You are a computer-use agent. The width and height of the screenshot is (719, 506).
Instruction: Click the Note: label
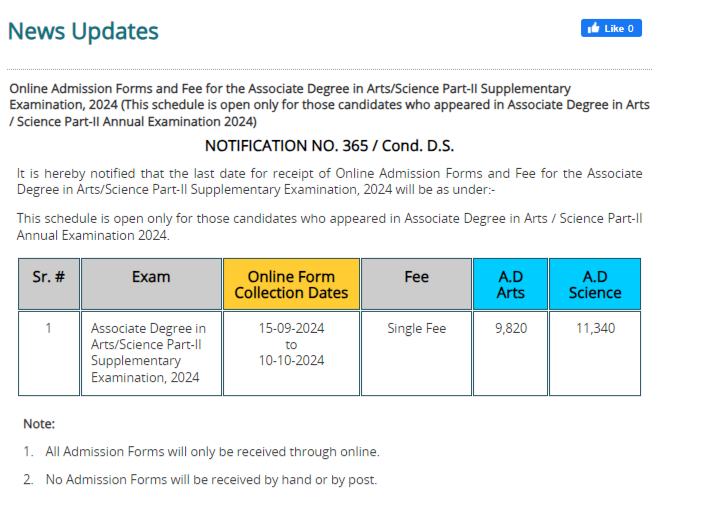pos(39,424)
